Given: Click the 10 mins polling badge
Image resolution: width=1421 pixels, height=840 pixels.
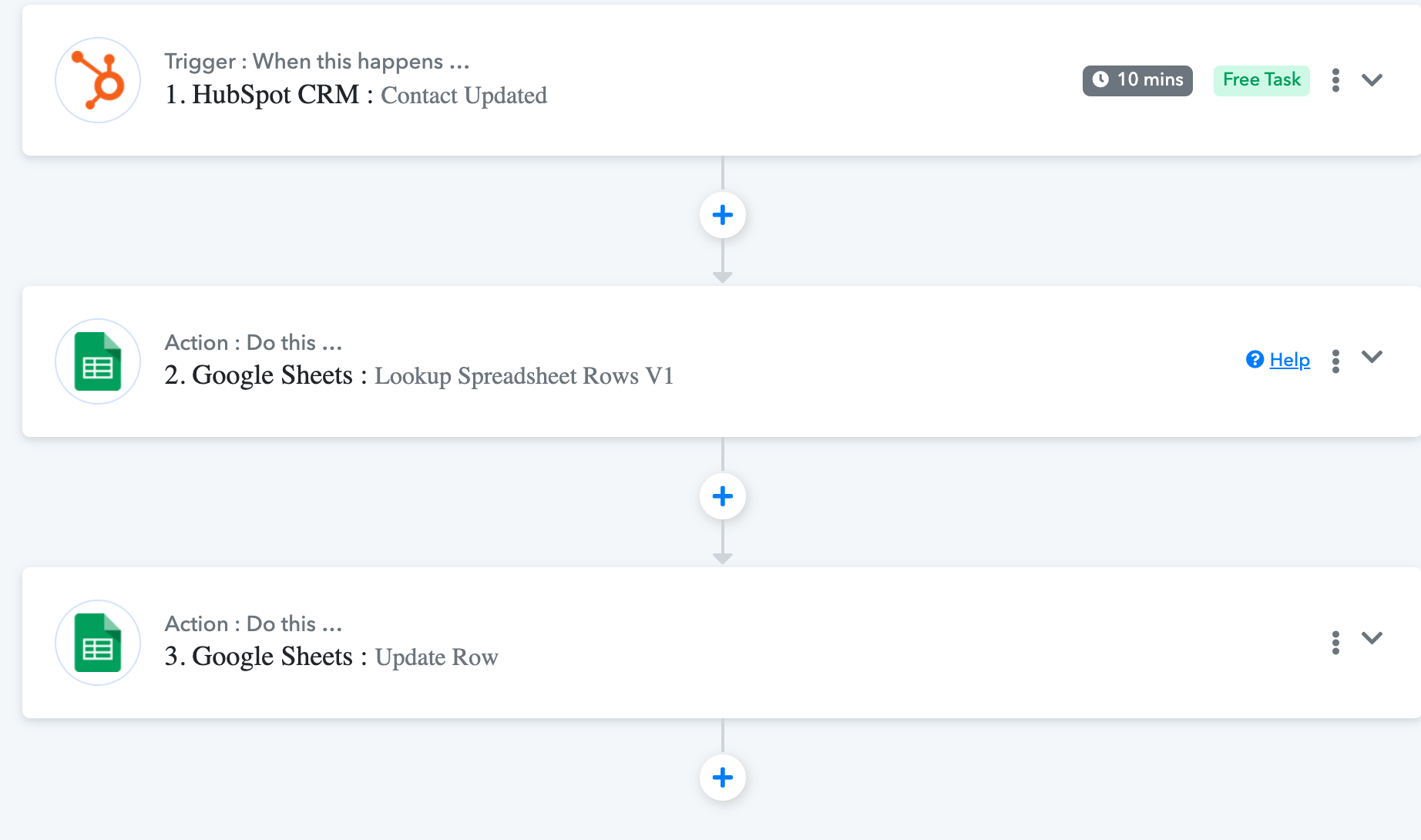Looking at the screenshot, I should tap(1137, 80).
